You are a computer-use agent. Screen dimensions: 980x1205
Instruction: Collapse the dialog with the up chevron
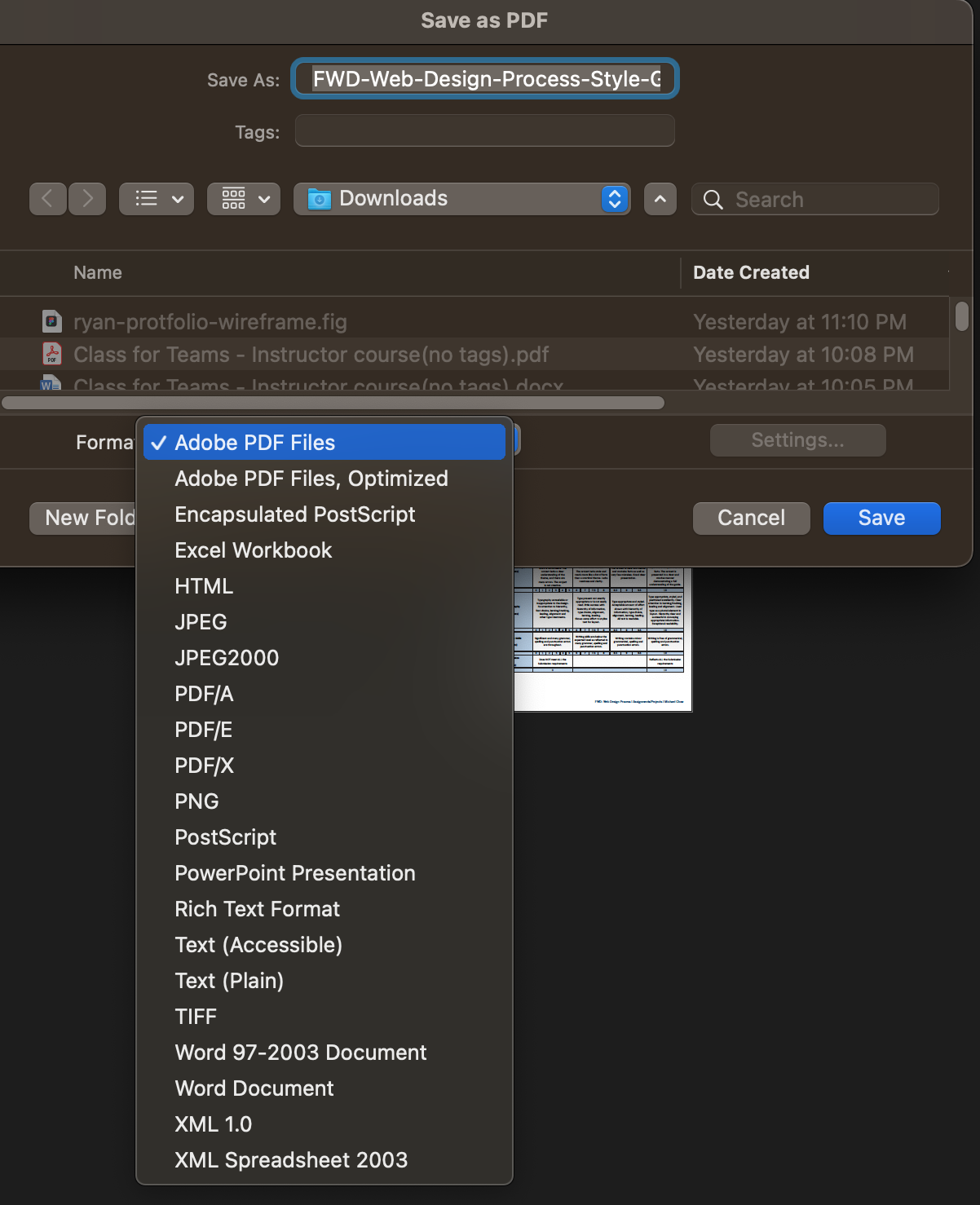[x=660, y=198]
